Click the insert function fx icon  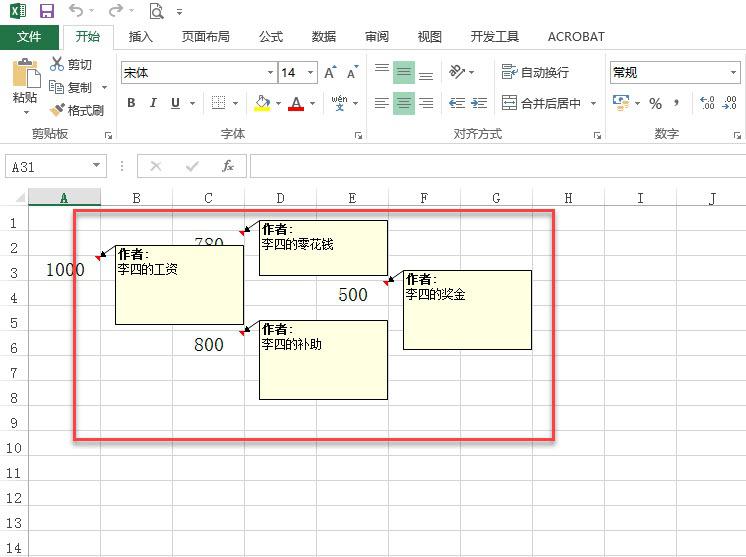[x=227, y=166]
